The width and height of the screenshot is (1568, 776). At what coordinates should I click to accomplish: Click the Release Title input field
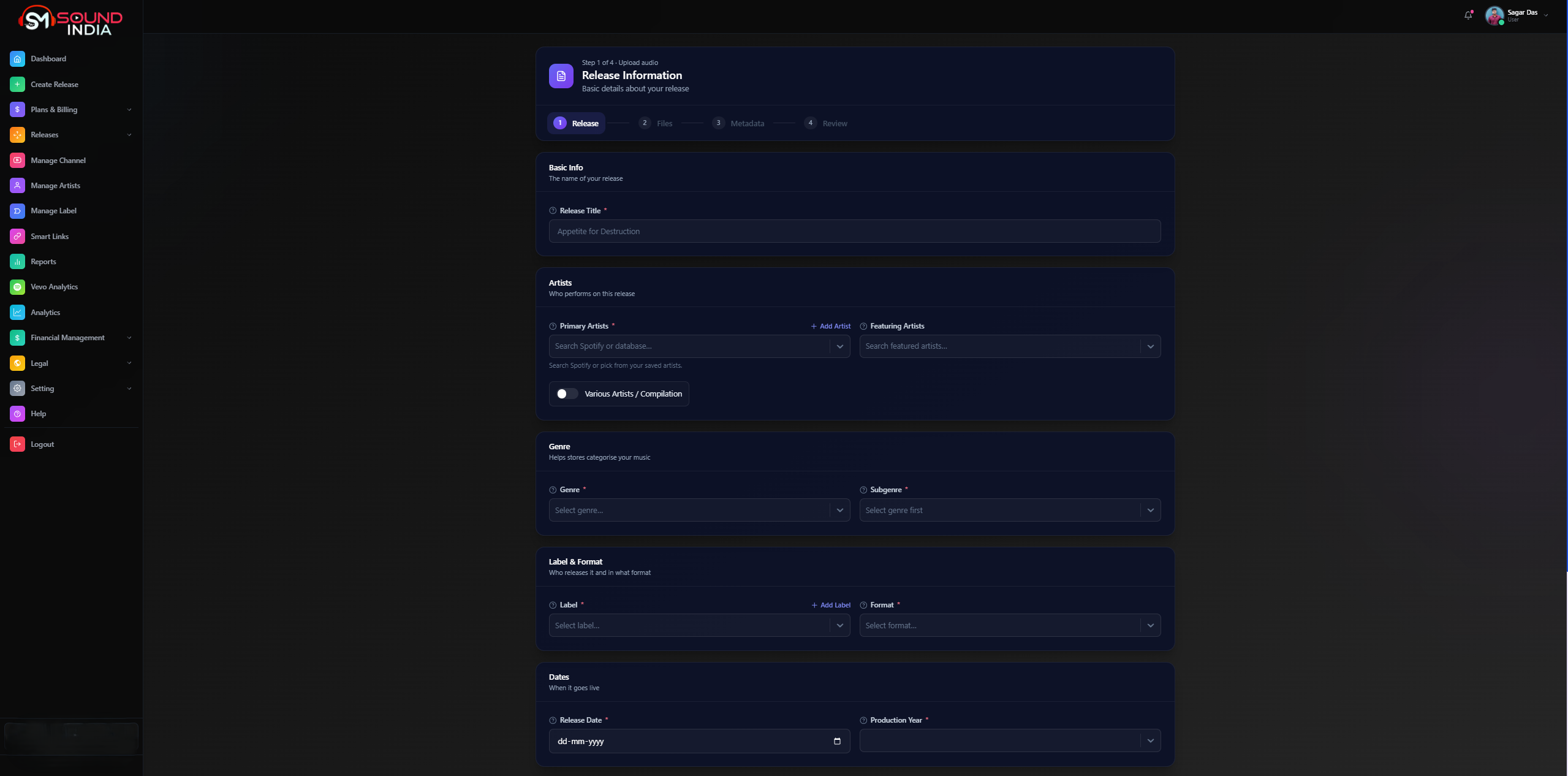855,231
